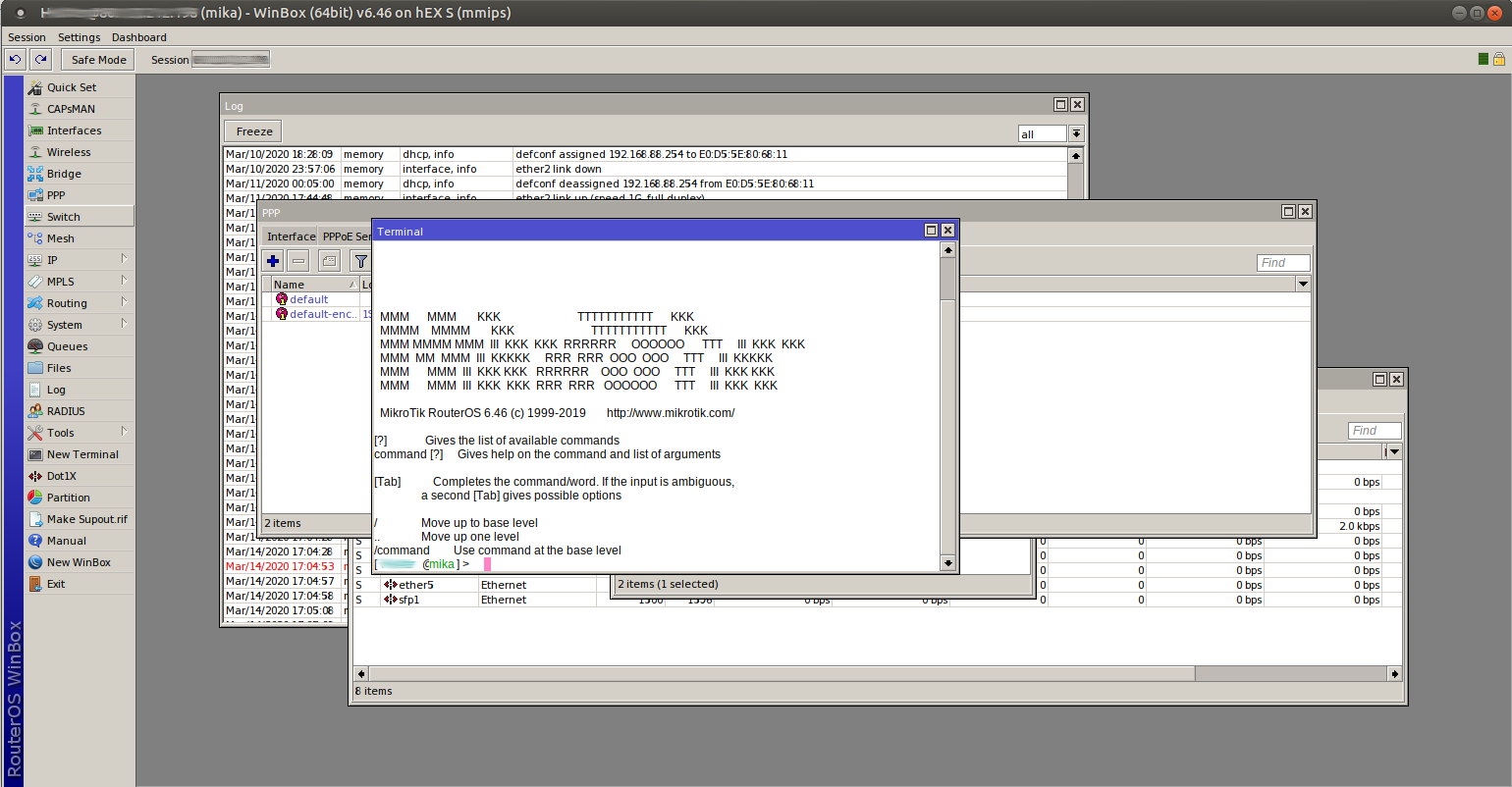Click the remove (minus) icon in PPP window
The width and height of the screenshot is (1512, 787).
pos(298,261)
